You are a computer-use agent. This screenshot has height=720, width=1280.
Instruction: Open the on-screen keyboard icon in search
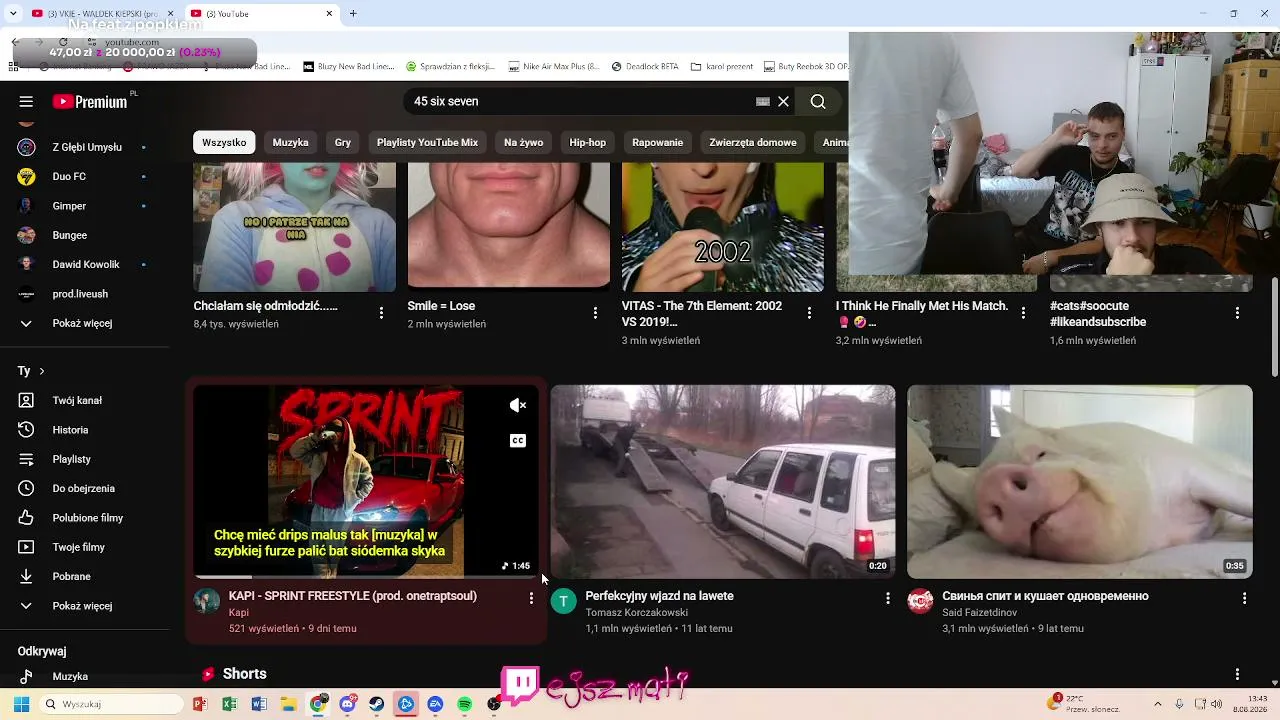tap(763, 101)
